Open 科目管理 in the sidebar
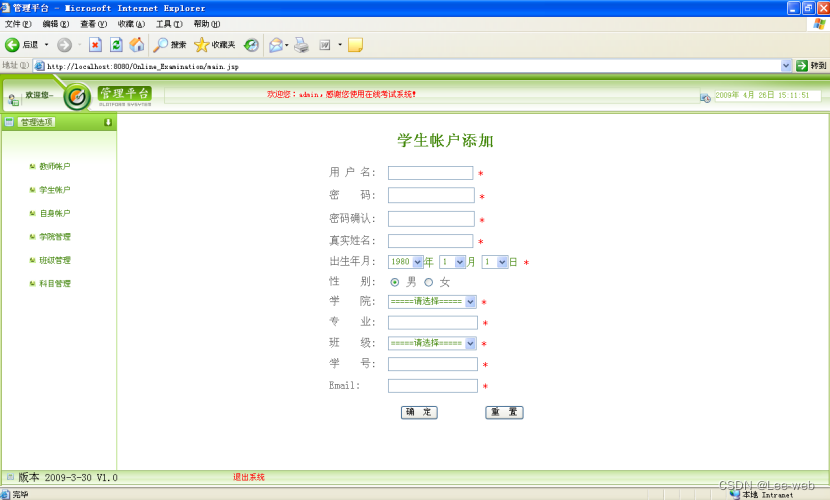Screen dimensions: 830x500 (55, 283)
